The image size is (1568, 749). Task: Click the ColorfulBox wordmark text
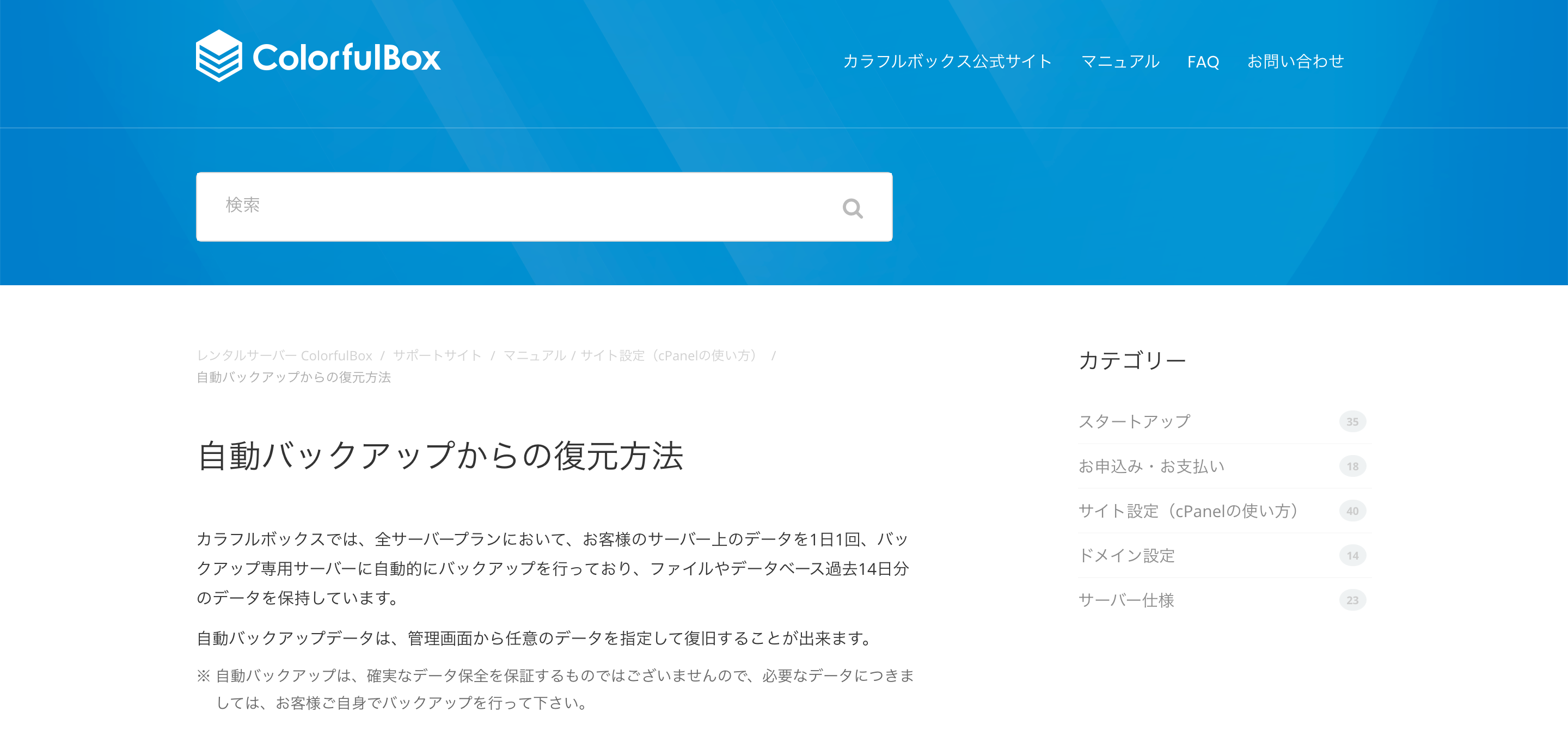point(346,58)
